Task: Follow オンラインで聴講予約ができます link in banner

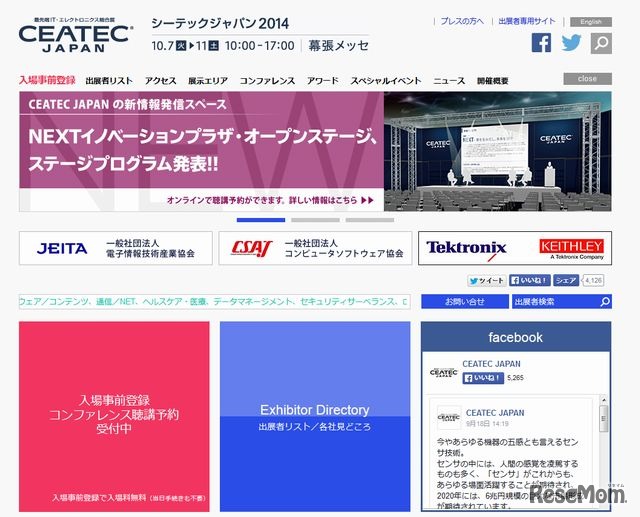Action: pyautogui.click(x=270, y=200)
